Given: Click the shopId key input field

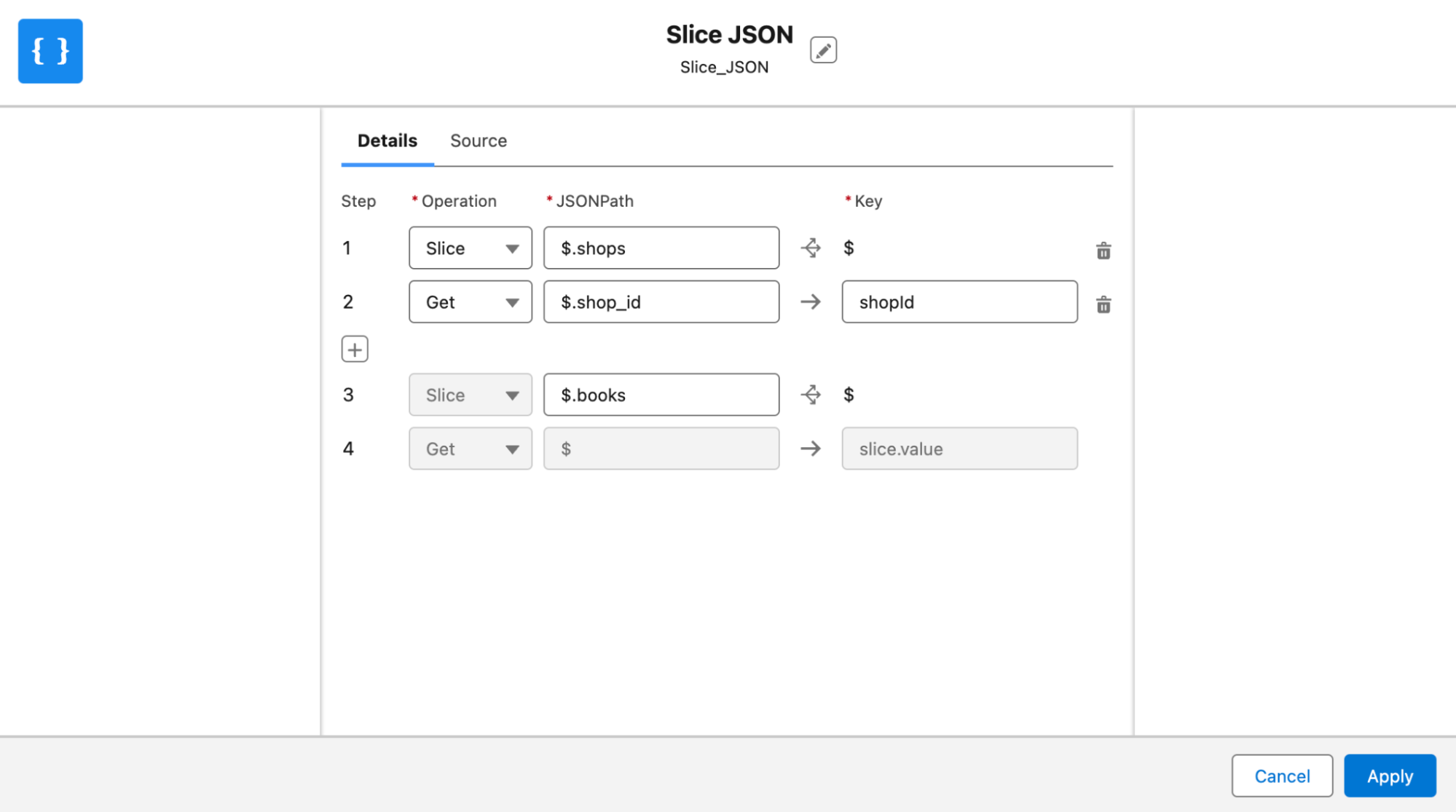Looking at the screenshot, I should click(959, 301).
